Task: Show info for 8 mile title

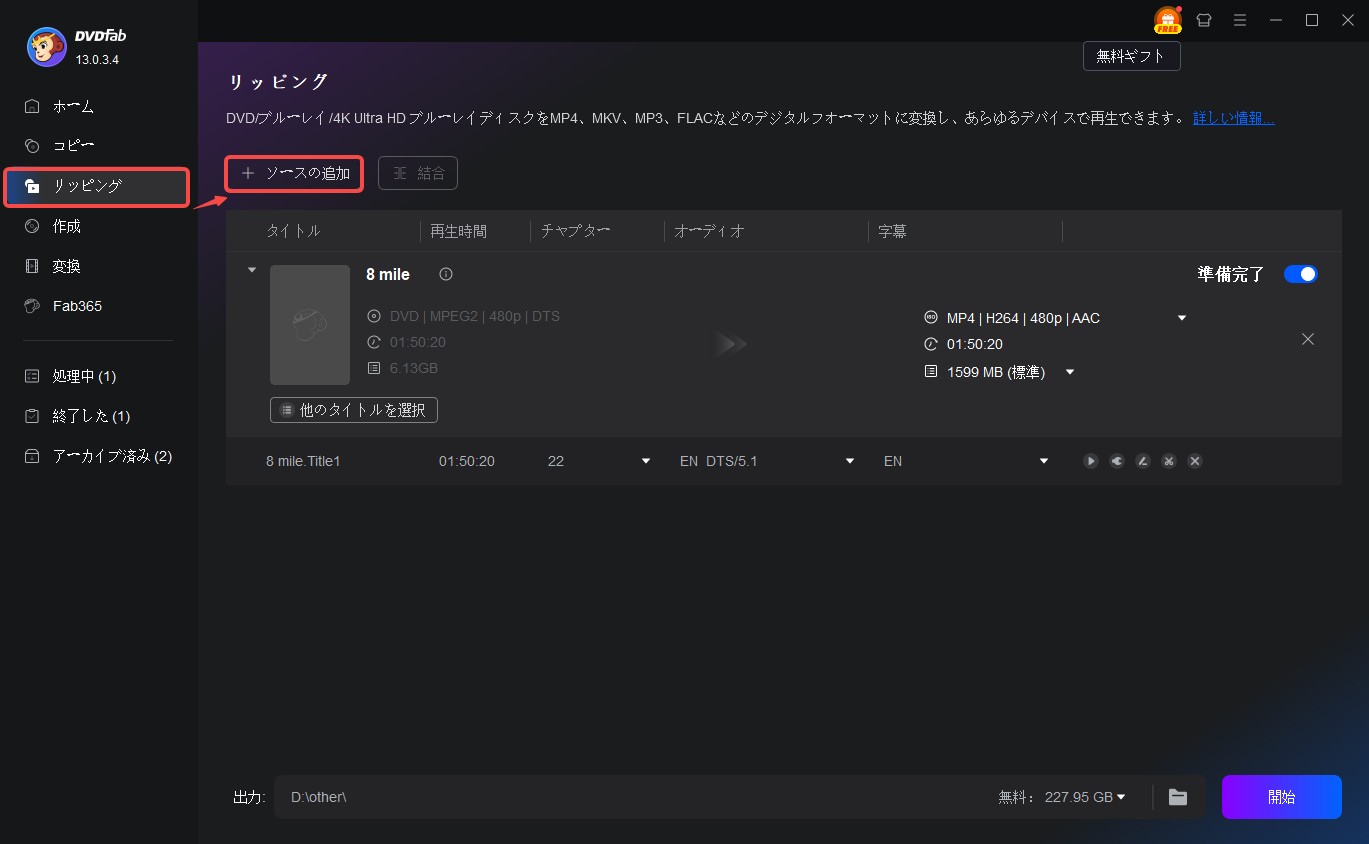Action: (x=446, y=274)
